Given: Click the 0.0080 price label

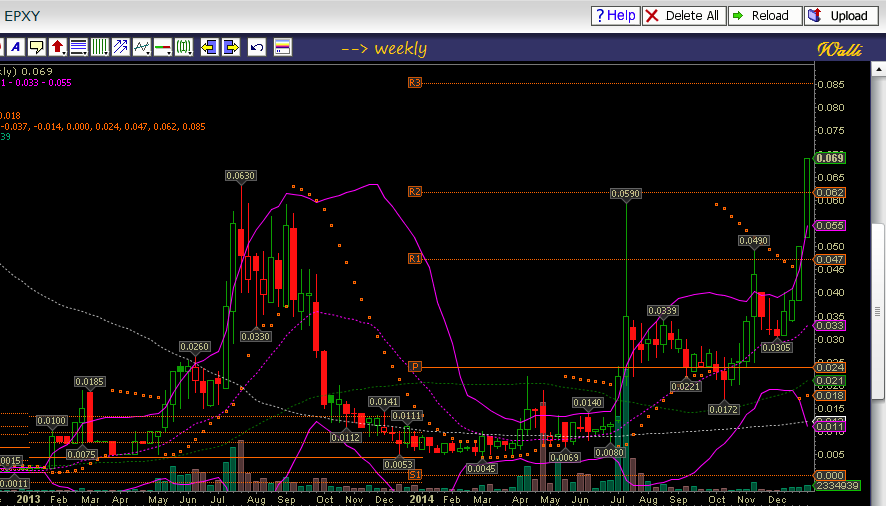Looking at the screenshot, I should [610, 452].
